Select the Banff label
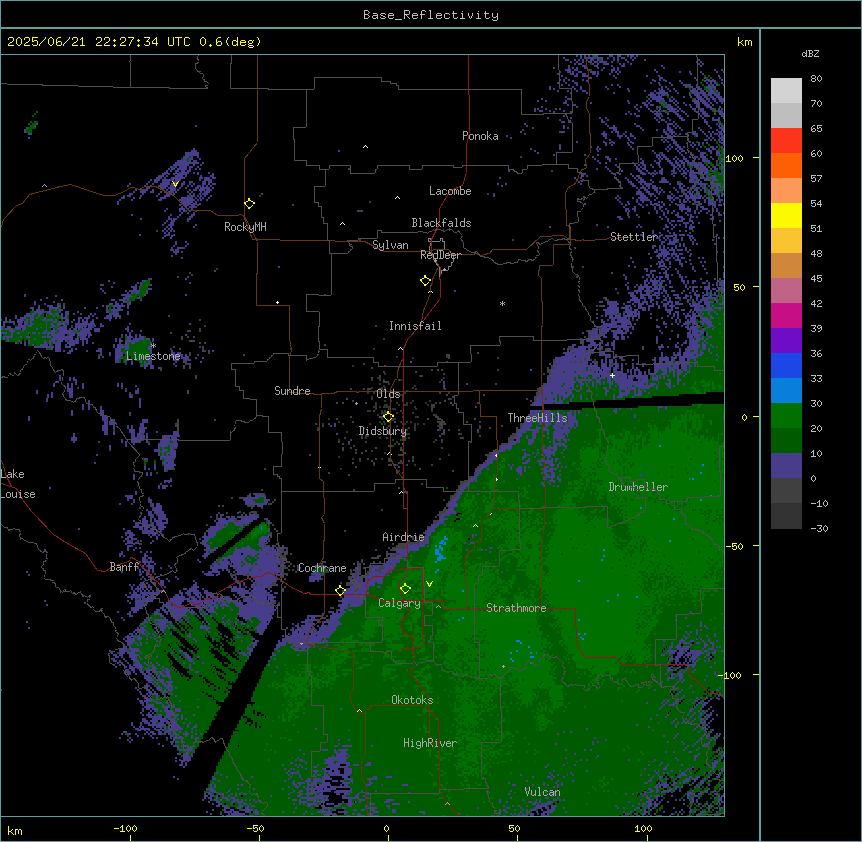Screen dimensions: 862x842 pyautogui.click(x=124, y=567)
